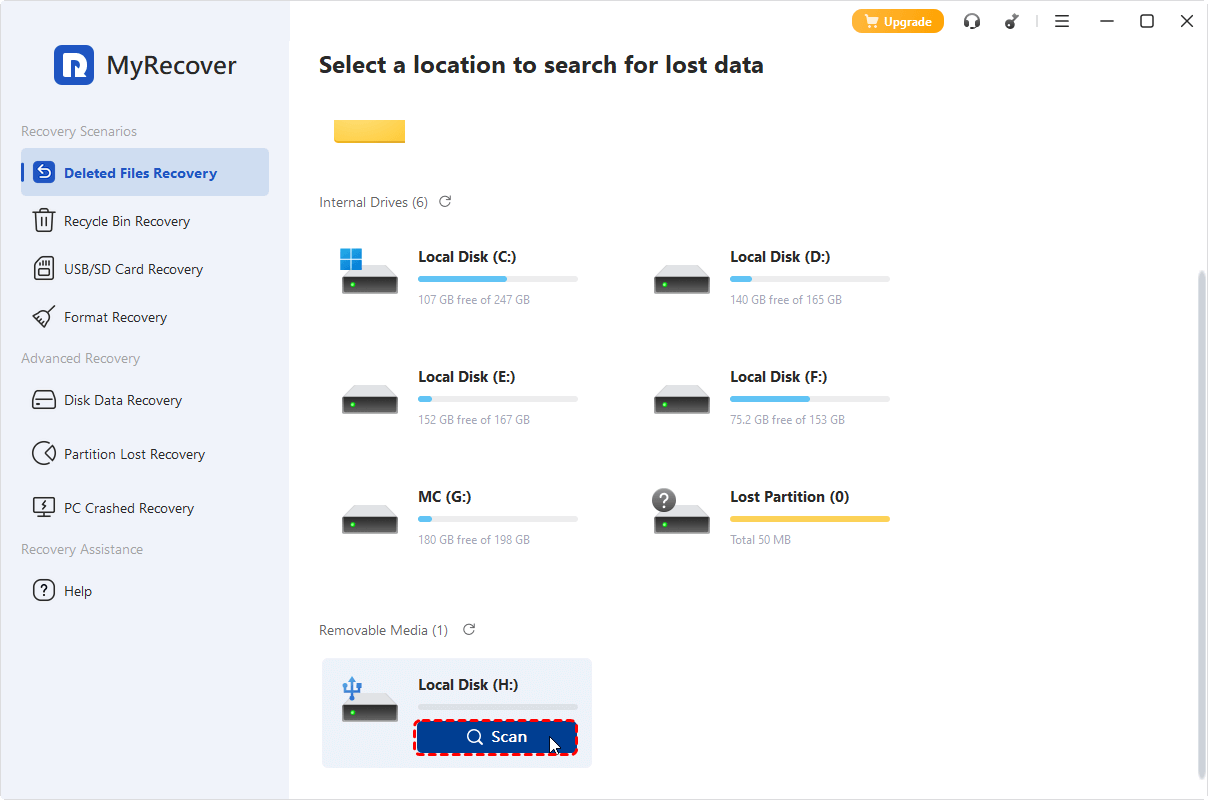Screen dimensions: 1208x800
Task: Open Disk Data Recovery
Action: pos(145,400)
